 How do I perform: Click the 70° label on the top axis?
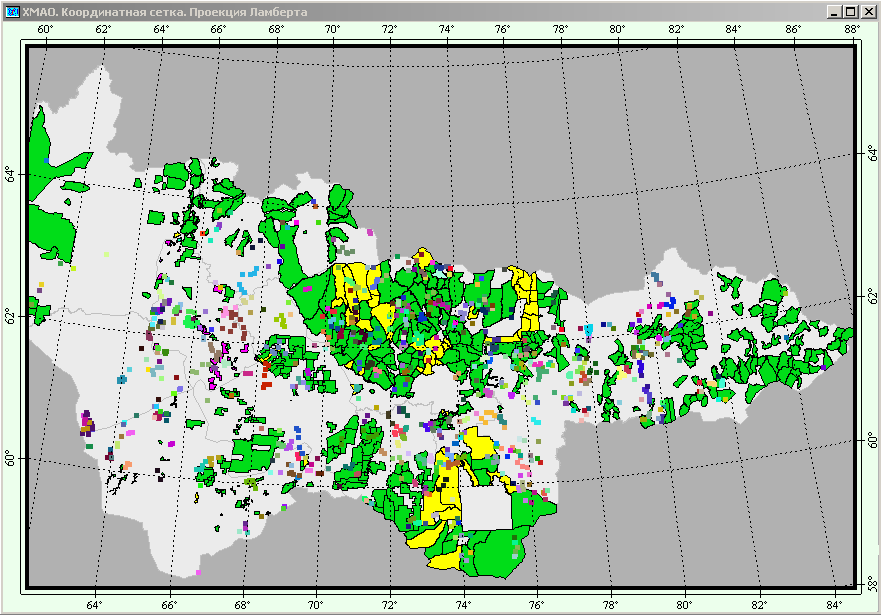pos(333,29)
